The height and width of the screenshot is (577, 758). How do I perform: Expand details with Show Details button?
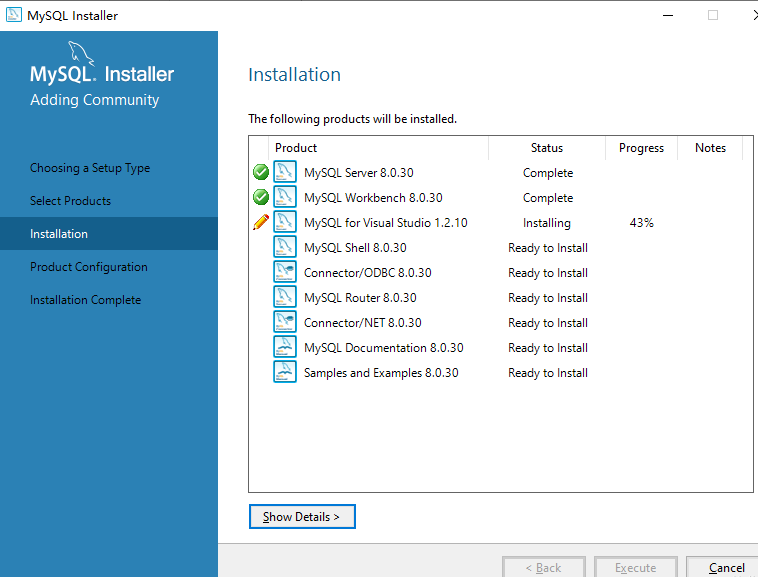(302, 517)
